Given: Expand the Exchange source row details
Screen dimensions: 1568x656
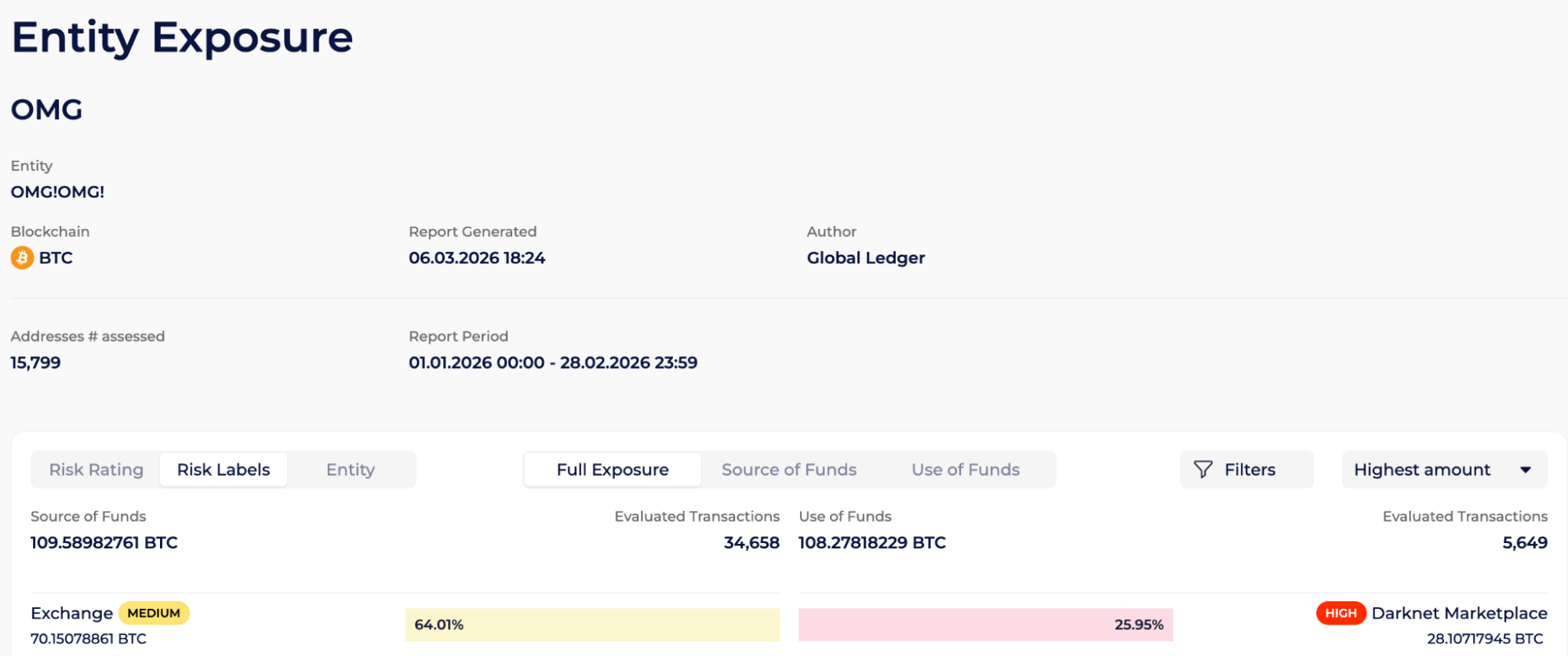Looking at the screenshot, I should (71, 613).
